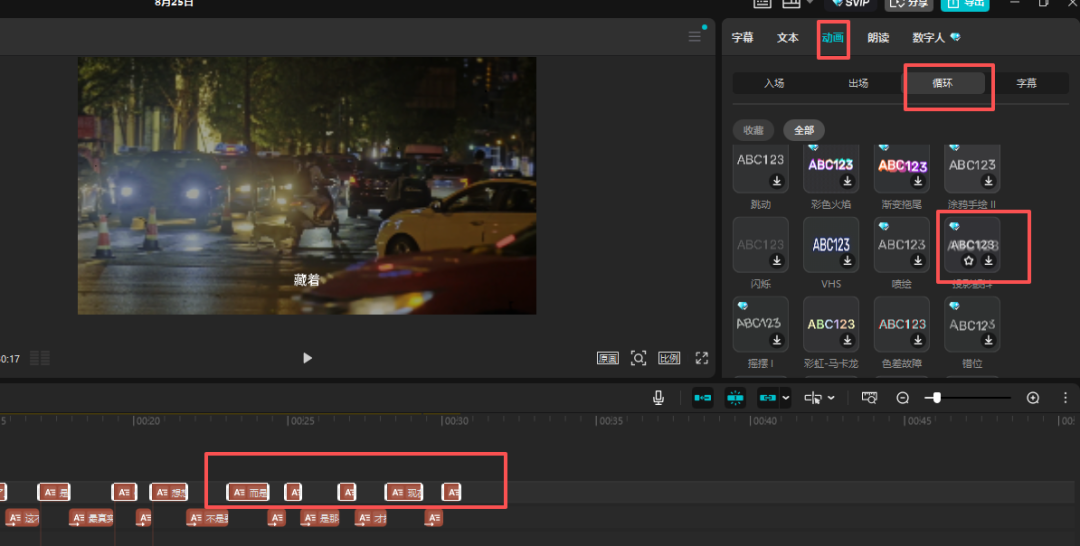Toggle main track magnet snapping
This screenshot has width=1080, height=546.
click(x=703, y=398)
